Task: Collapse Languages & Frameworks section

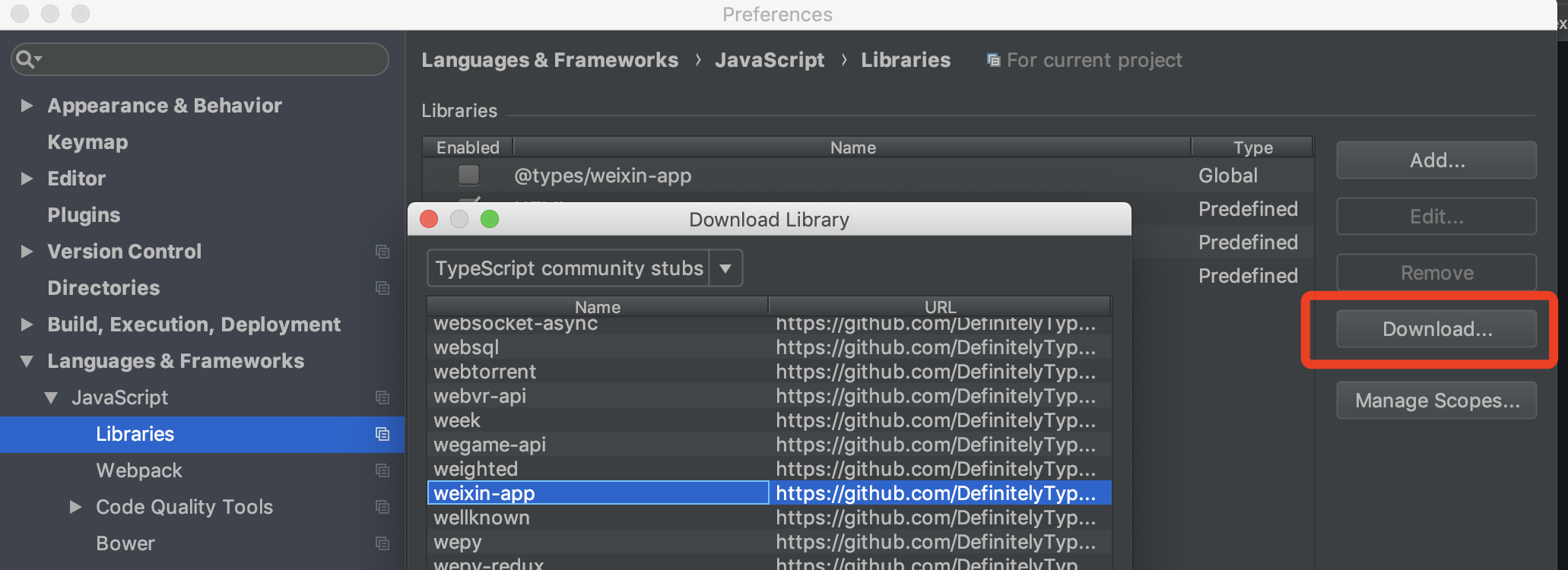Action: click(x=27, y=362)
